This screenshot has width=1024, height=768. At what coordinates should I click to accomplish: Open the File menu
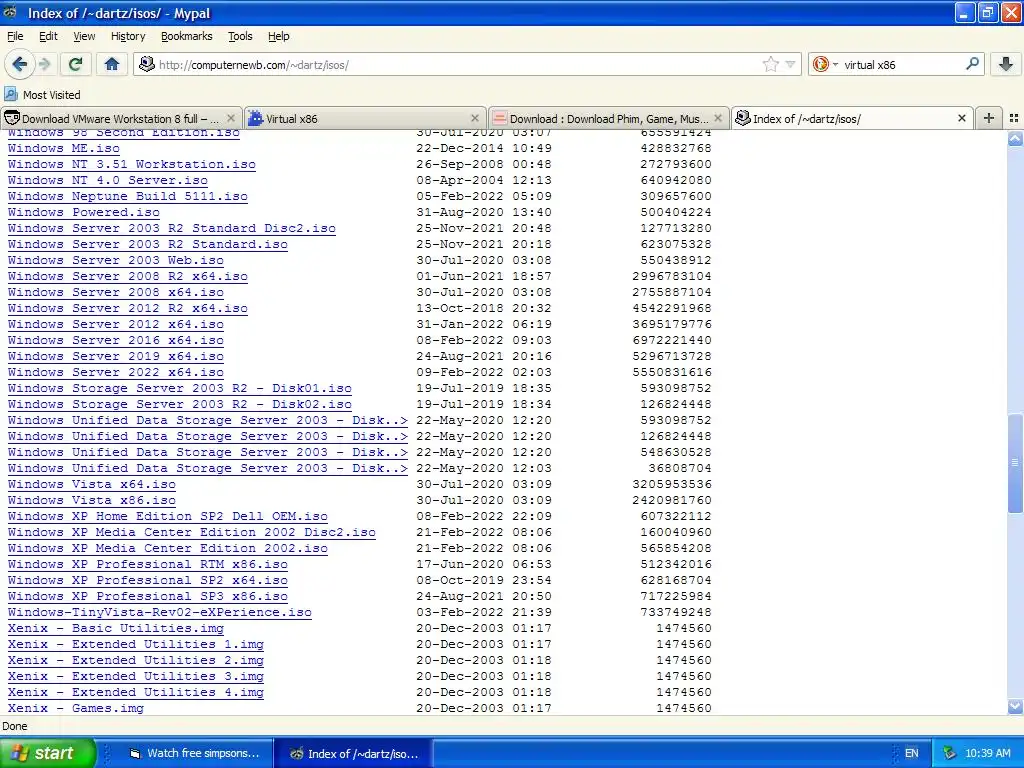coord(15,36)
